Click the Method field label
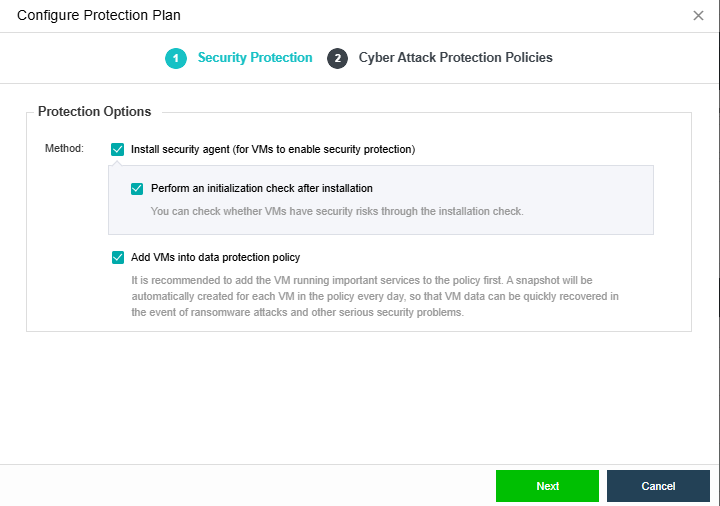The width and height of the screenshot is (720, 506). (64, 149)
